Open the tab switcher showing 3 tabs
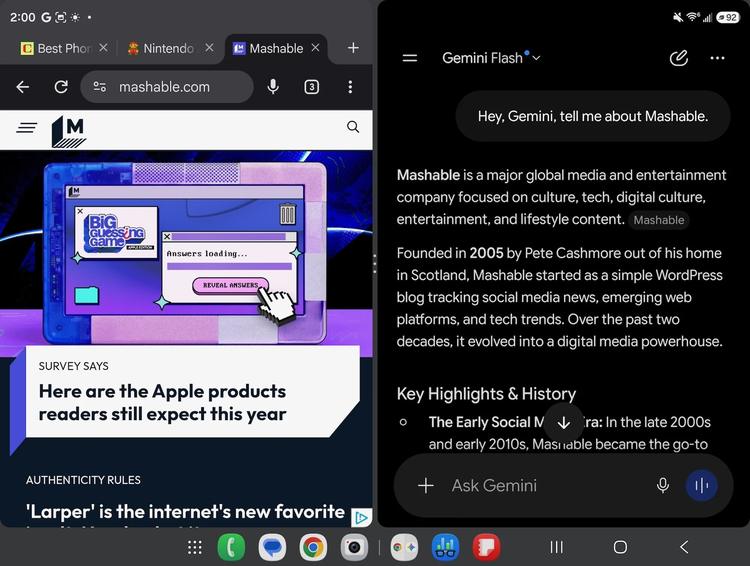Screen dimensions: 750x566 (x=311, y=87)
